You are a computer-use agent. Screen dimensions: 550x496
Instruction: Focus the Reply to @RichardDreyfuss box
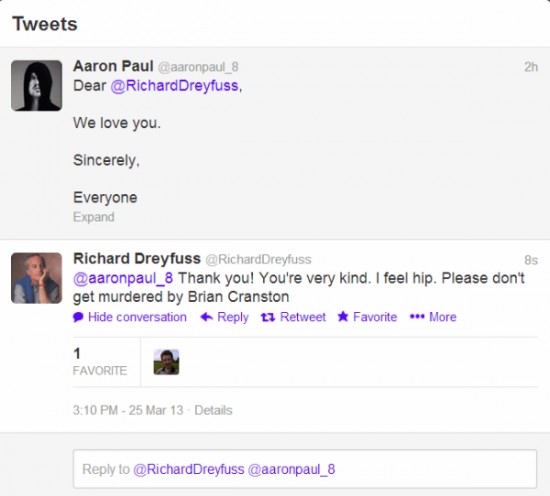305,469
